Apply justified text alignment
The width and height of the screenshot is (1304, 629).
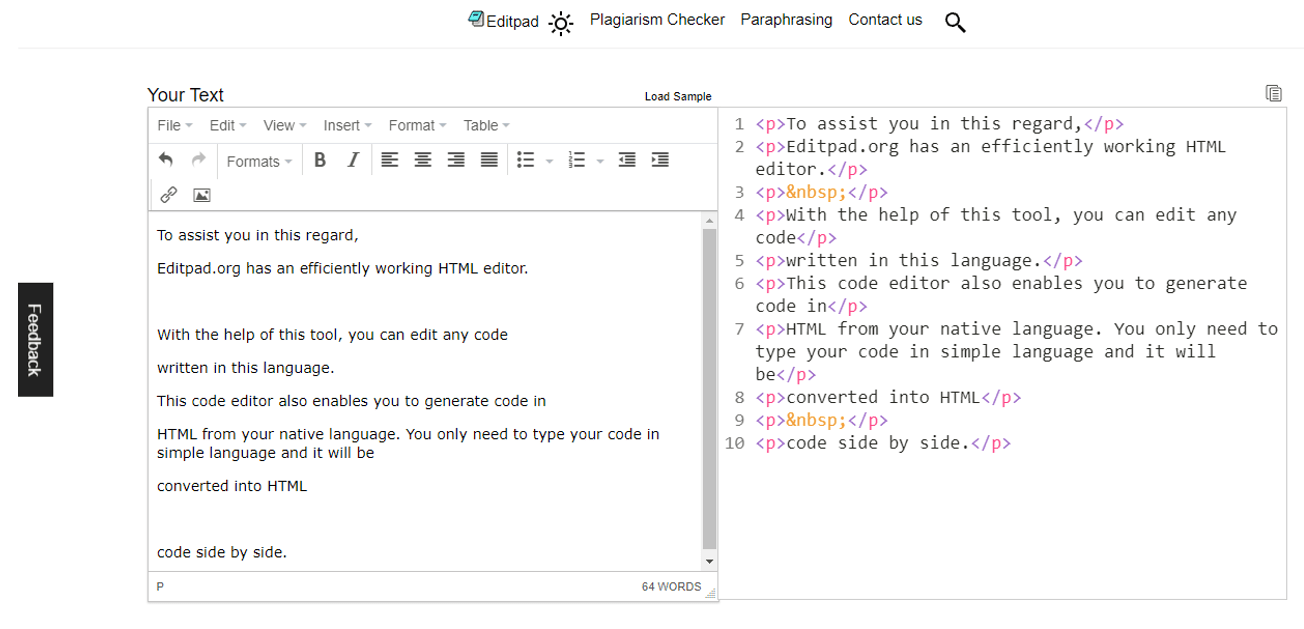(488, 160)
